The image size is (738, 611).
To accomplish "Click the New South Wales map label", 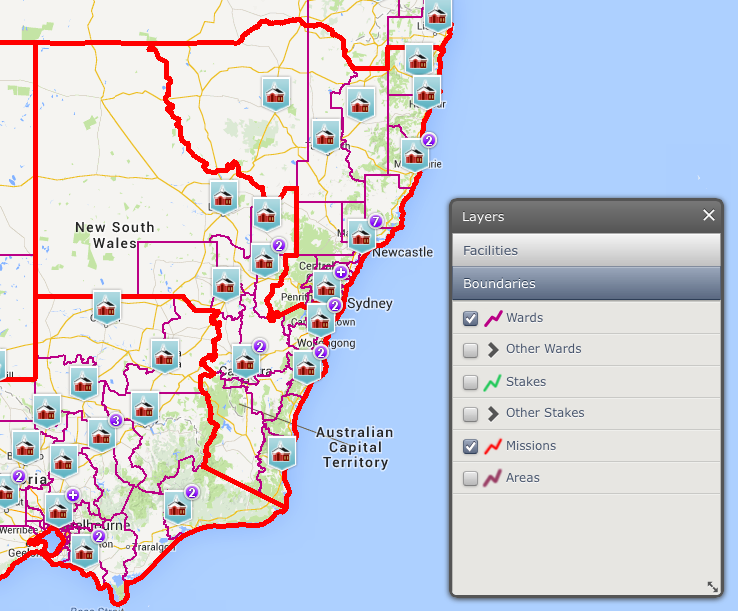I will click(x=115, y=235).
